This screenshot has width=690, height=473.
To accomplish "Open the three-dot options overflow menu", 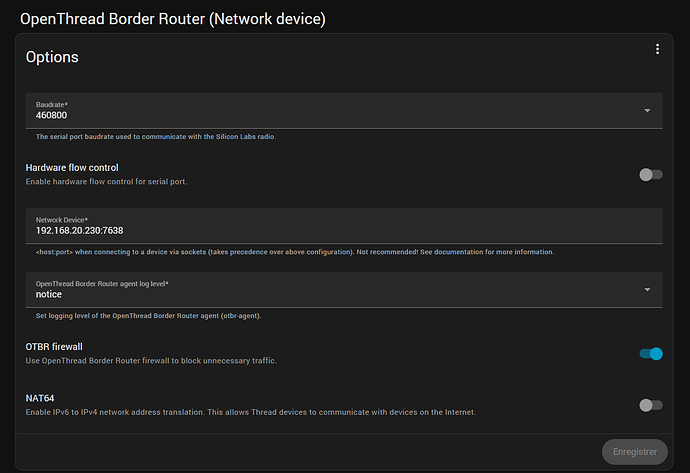I will pos(657,50).
